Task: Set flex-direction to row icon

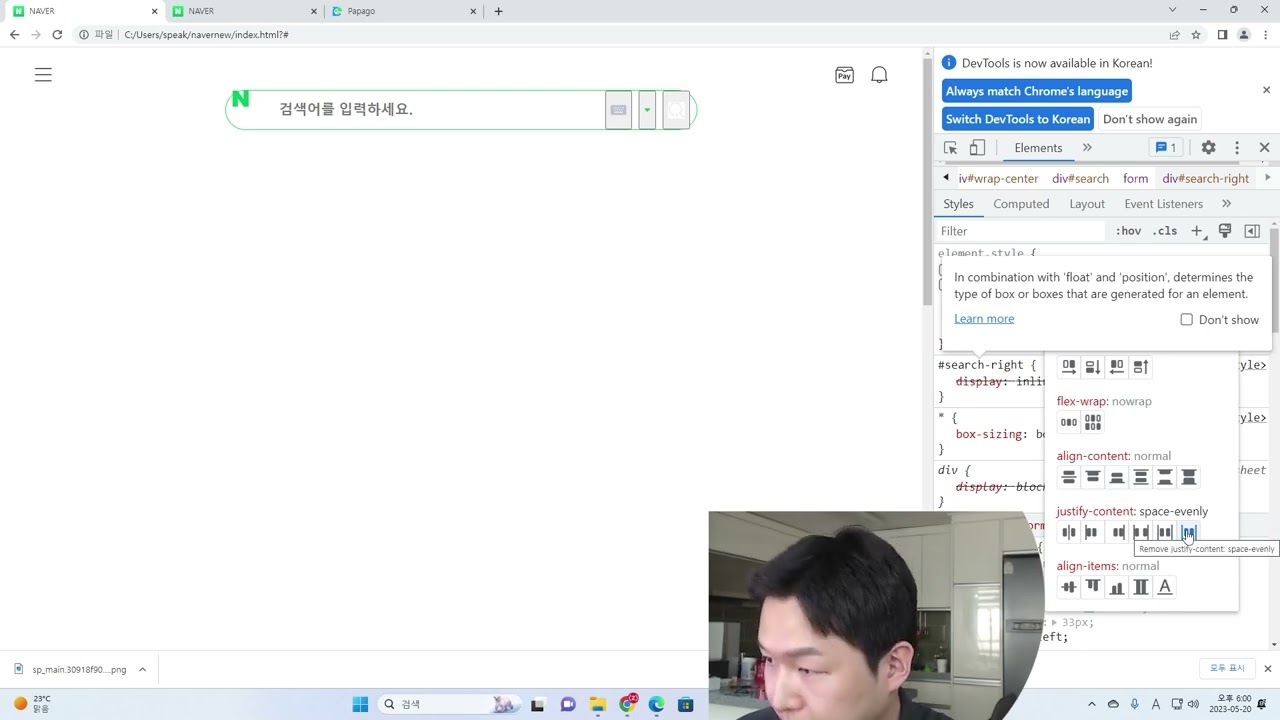Action: (1069, 367)
